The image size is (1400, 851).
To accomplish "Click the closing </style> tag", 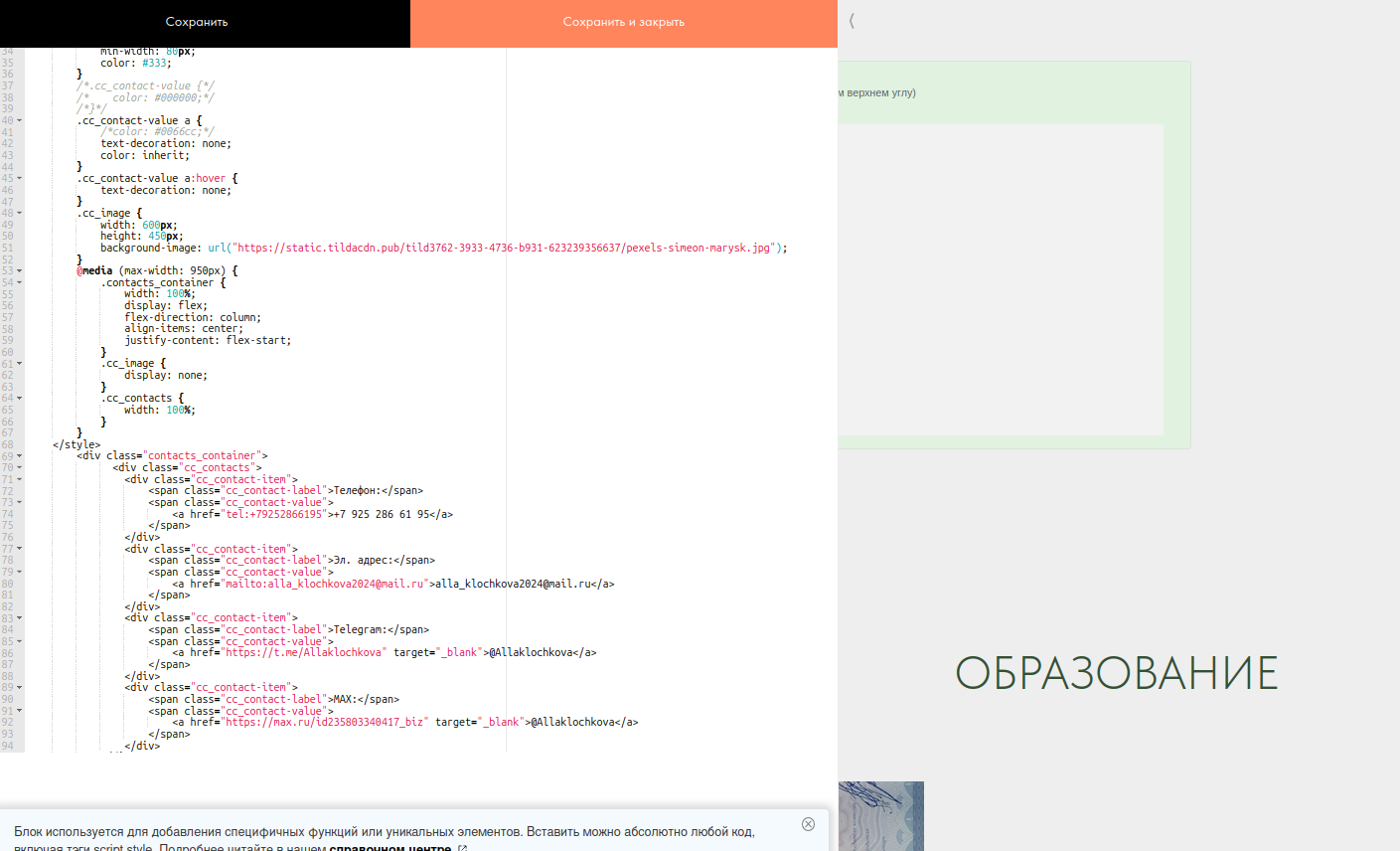I will pyautogui.click(x=77, y=445).
